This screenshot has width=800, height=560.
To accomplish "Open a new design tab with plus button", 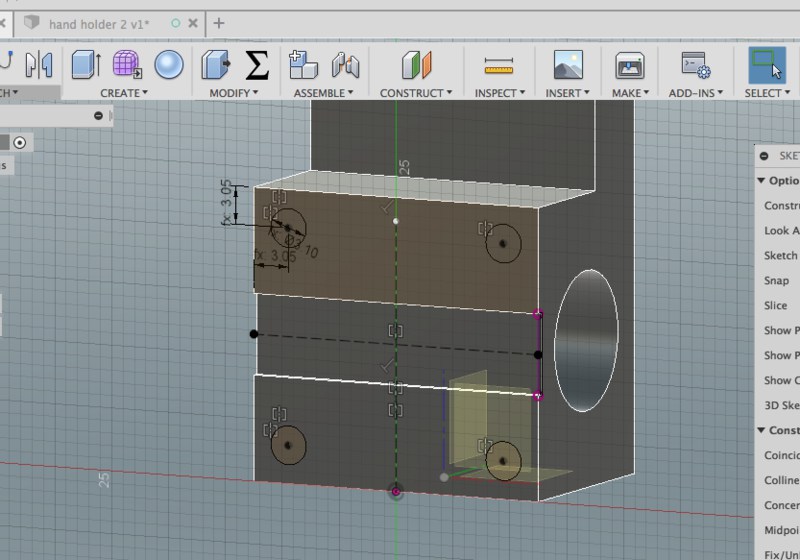I will pos(219,23).
